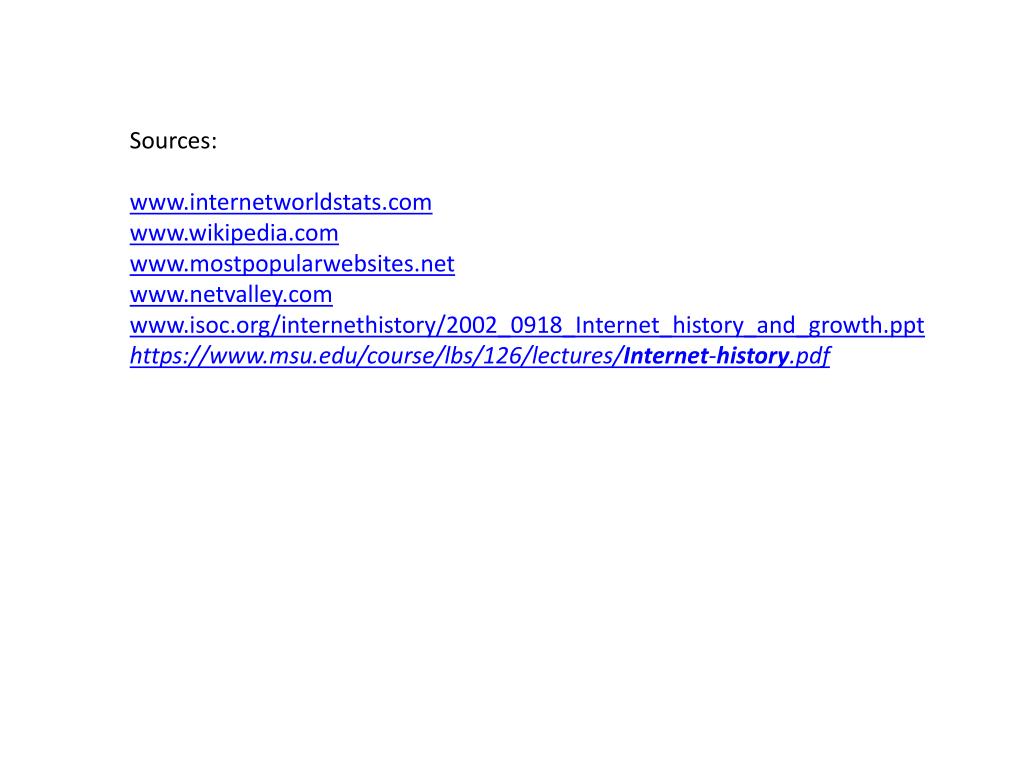Screen dimensions: 1024x768
Task: Follow the www.netvalley.com hyperlink
Action: [x=231, y=295]
